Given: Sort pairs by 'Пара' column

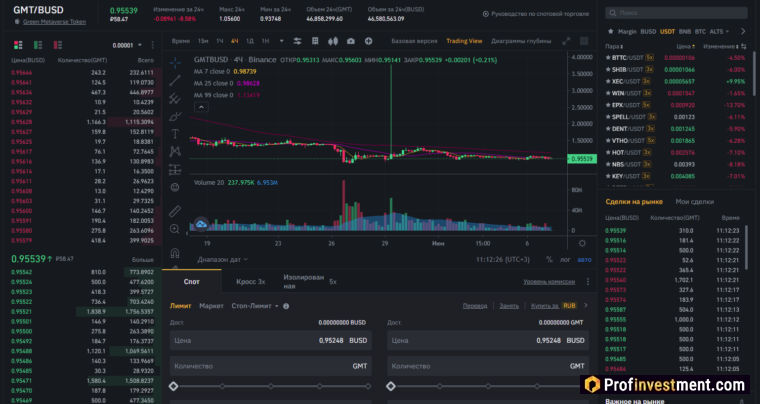Looking at the screenshot, I should point(614,47).
